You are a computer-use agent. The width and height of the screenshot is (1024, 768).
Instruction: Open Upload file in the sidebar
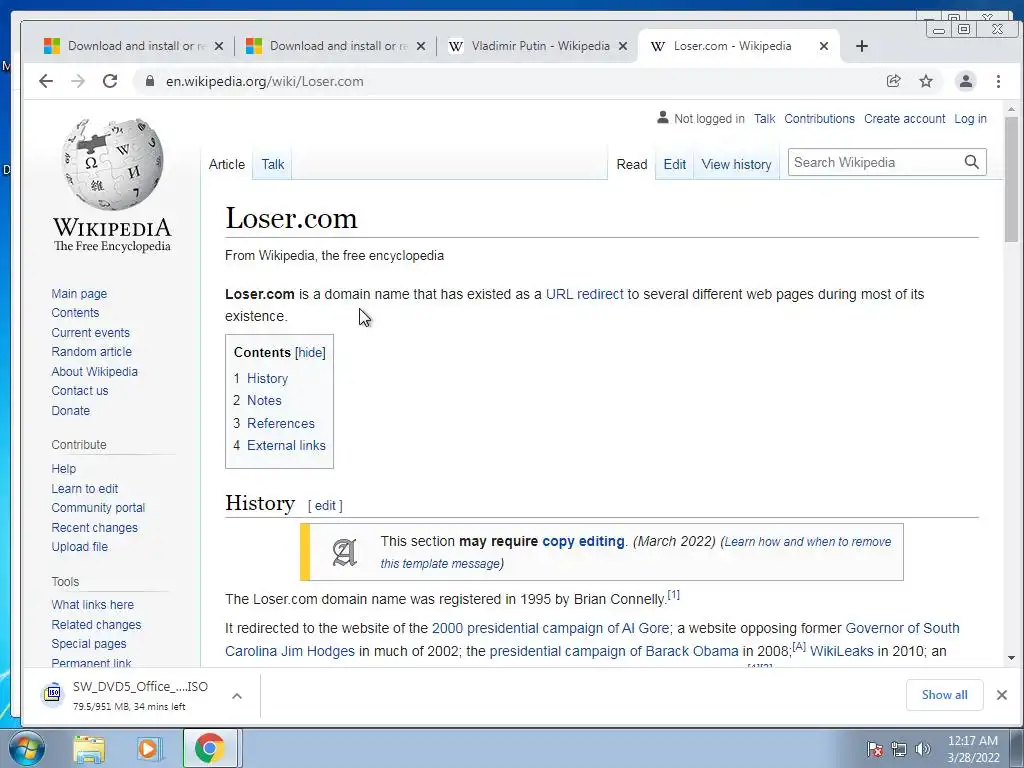(80, 547)
